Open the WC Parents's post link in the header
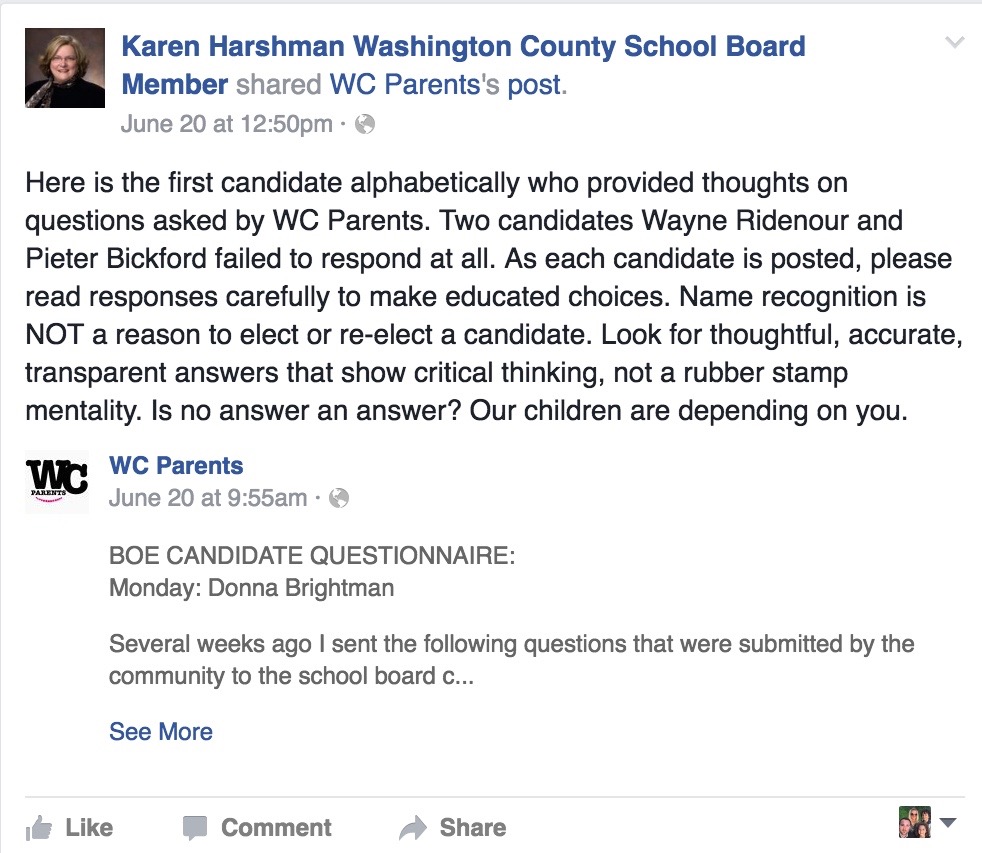 pos(448,85)
